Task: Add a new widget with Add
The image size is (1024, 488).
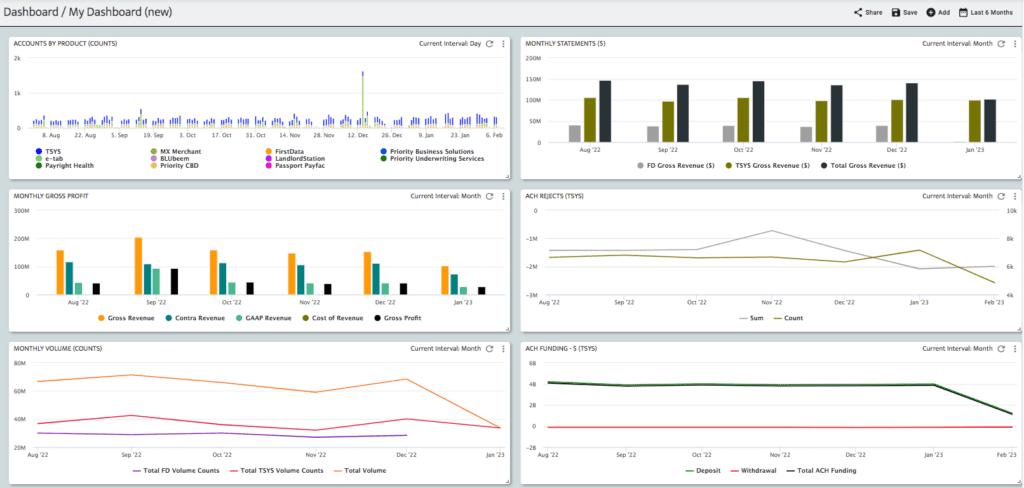Action: click(x=938, y=12)
